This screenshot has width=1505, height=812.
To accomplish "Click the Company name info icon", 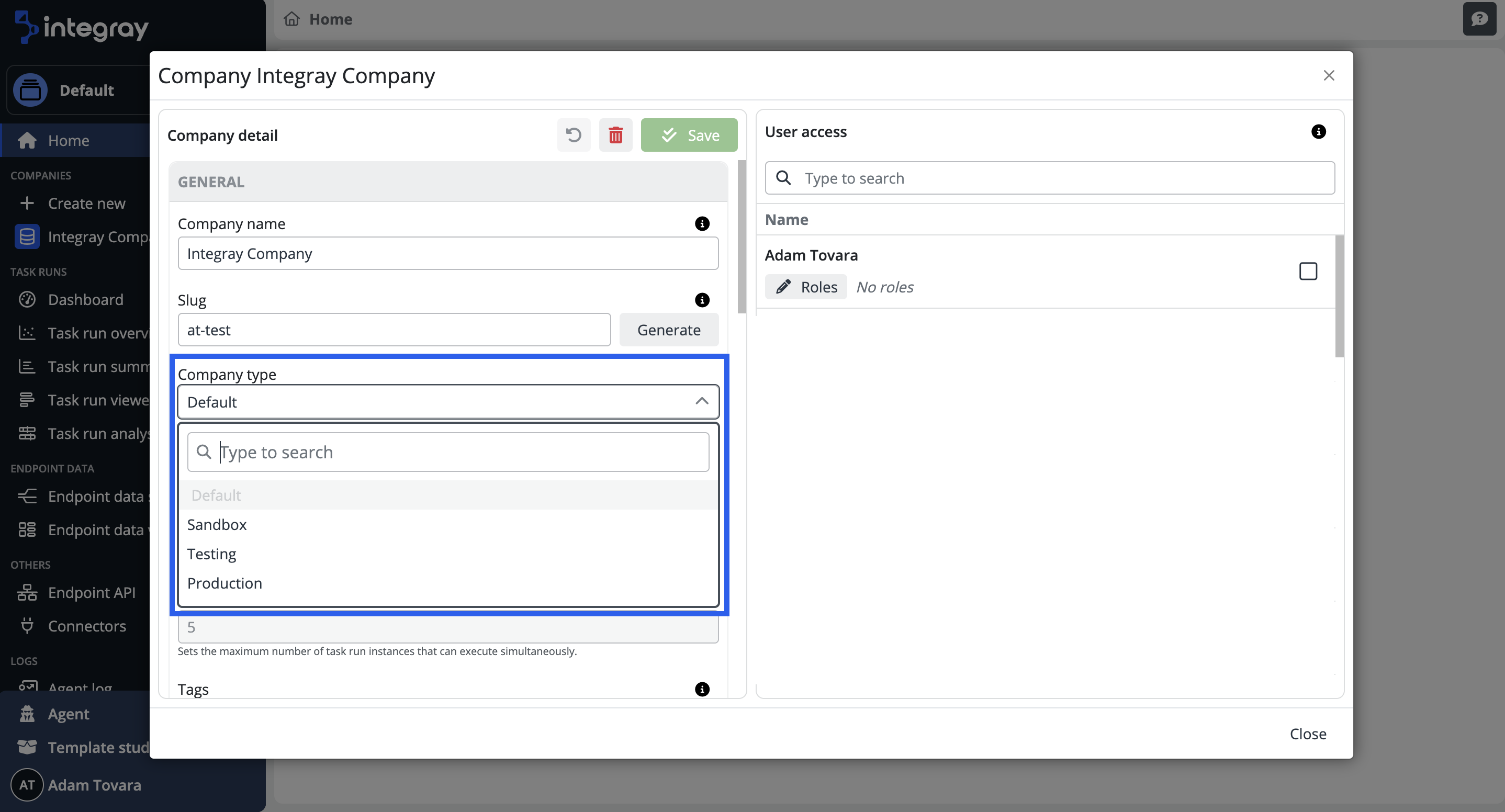I will tap(702, 224).
